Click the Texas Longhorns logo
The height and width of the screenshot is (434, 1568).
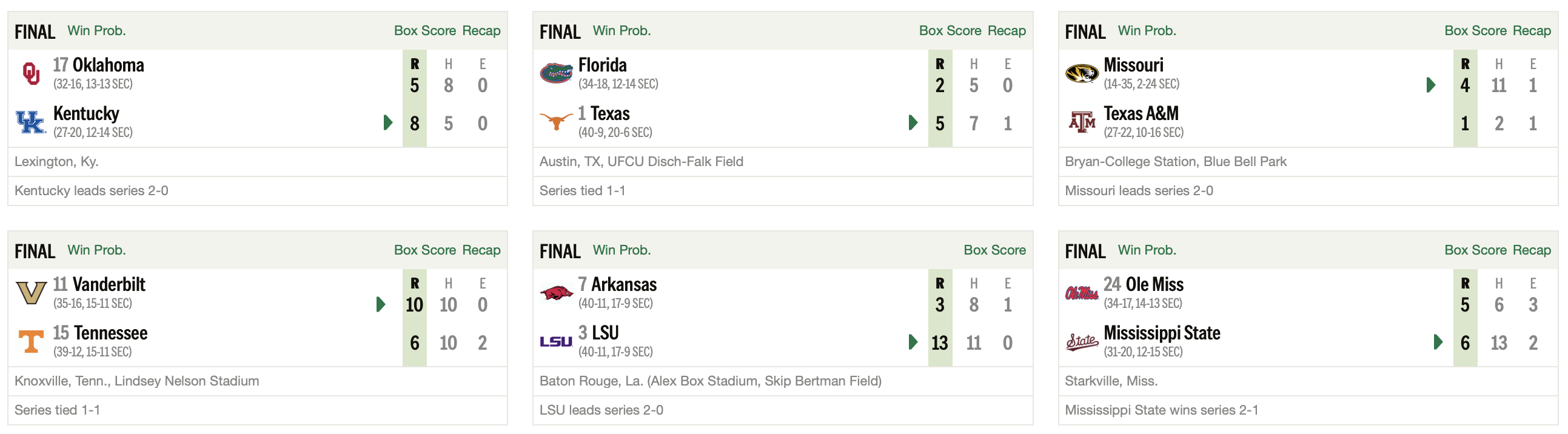pos(556,122)
